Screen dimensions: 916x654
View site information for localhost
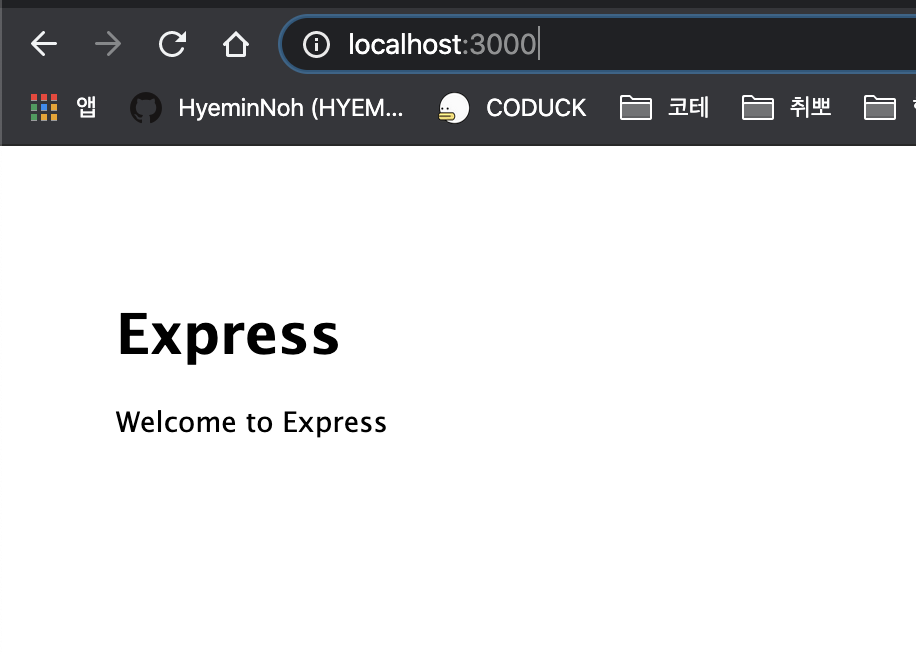coord(317,44)
